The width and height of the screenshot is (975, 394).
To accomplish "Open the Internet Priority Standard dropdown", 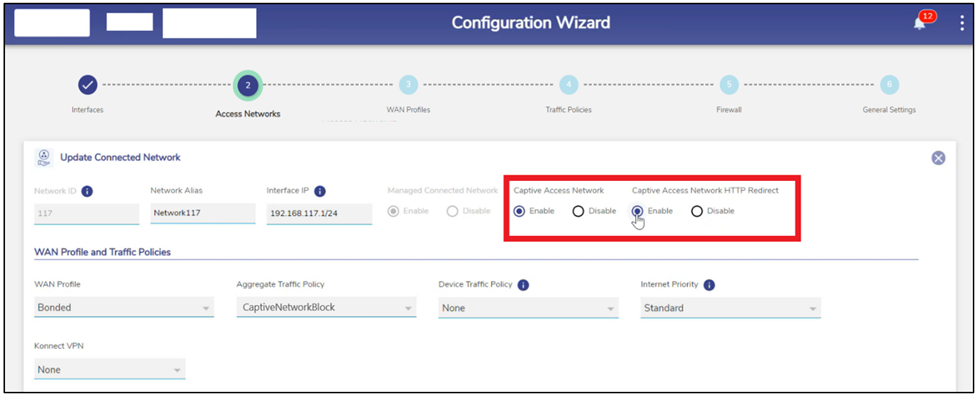I will pos(730,308).
